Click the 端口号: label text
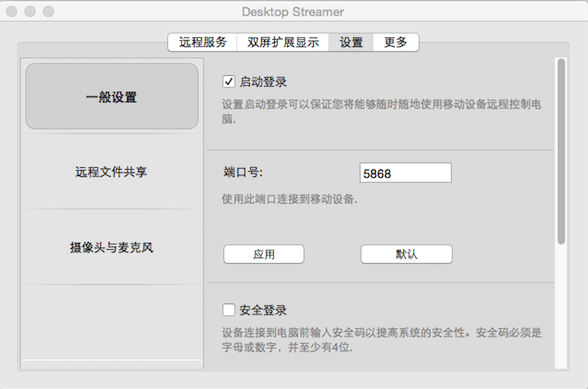The image size is (588, 389). [243, 173]
